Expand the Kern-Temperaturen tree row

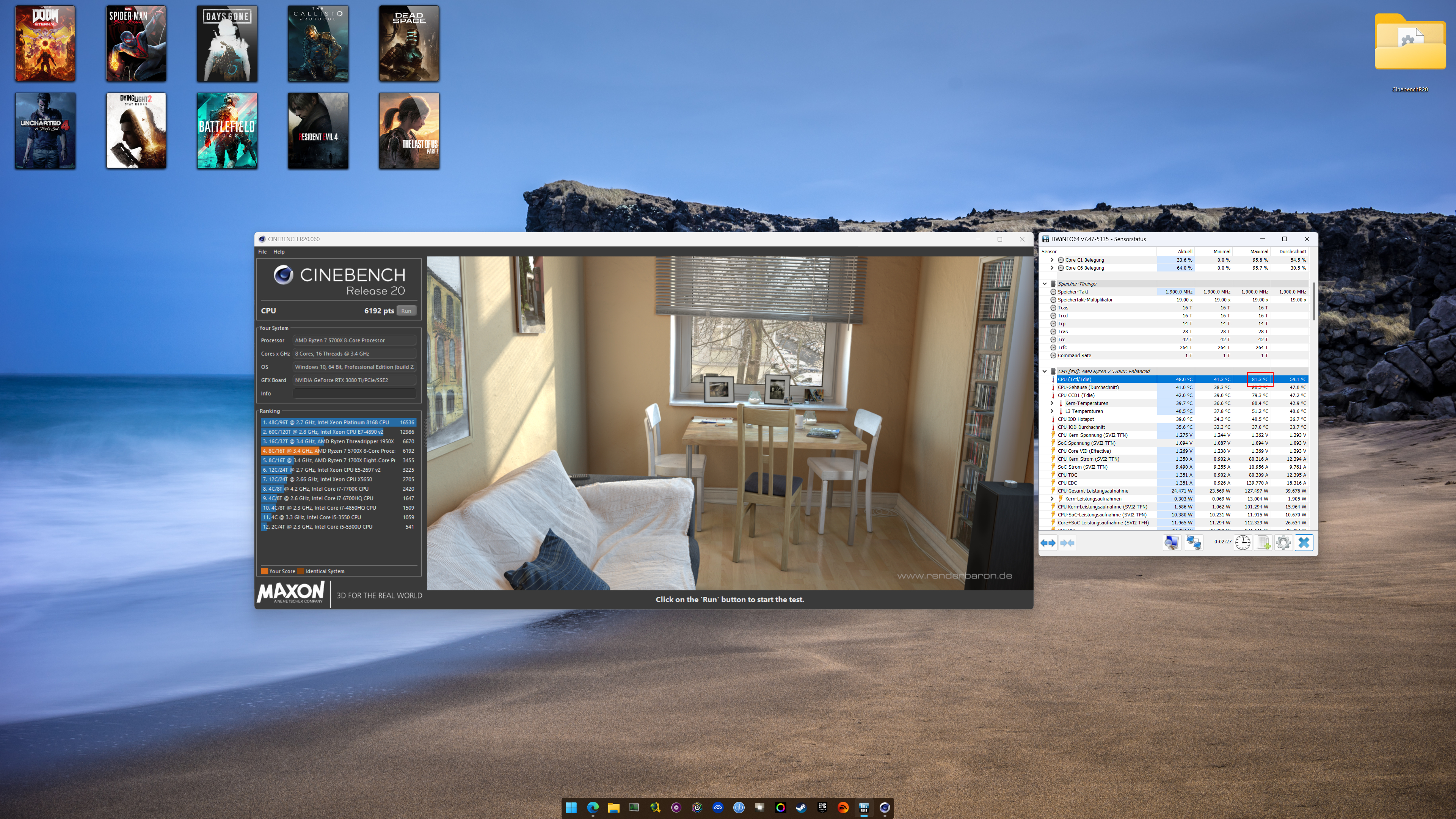[x=1052, y=403]
